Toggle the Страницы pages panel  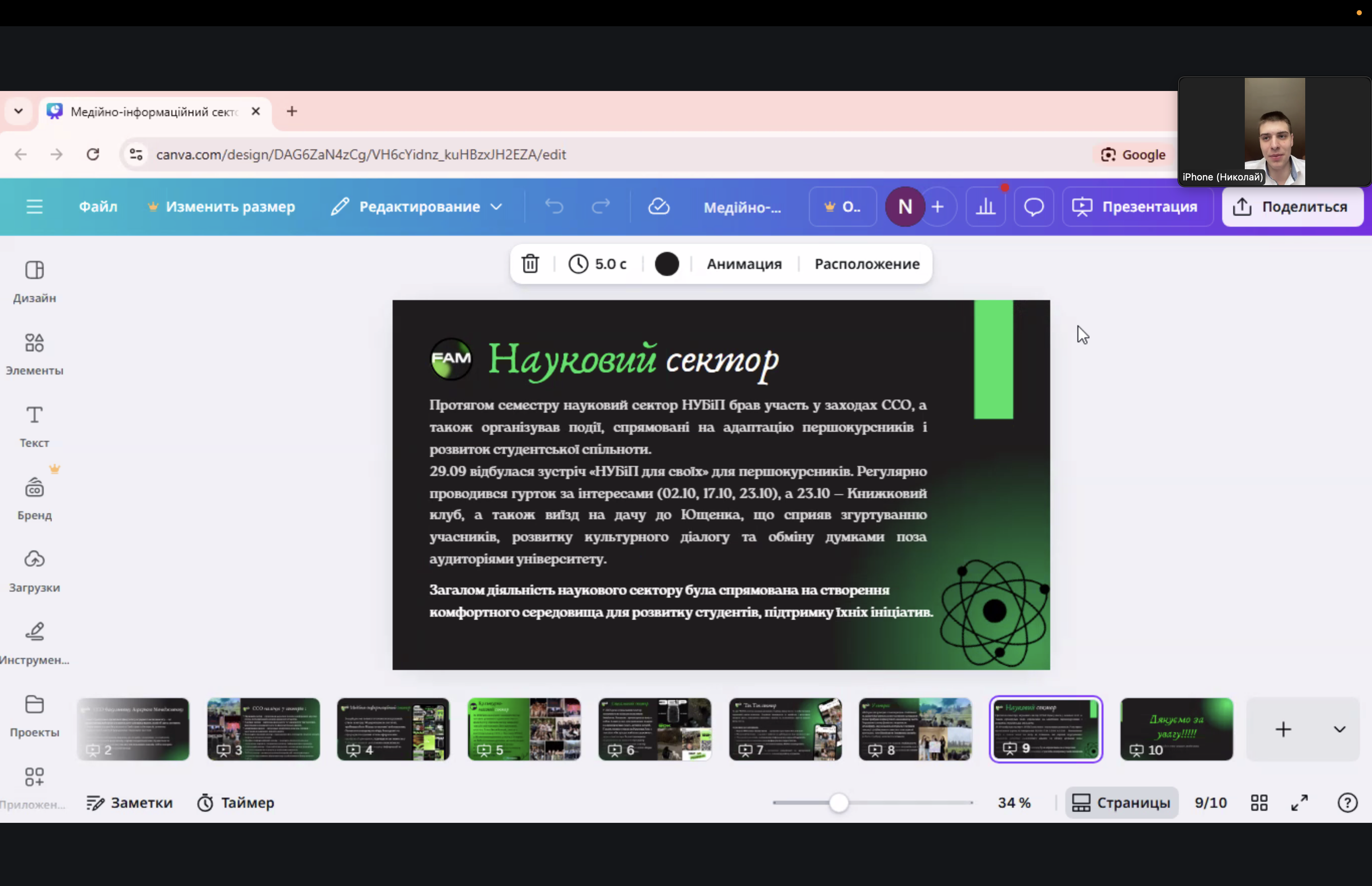click(x=1121, y=803)
